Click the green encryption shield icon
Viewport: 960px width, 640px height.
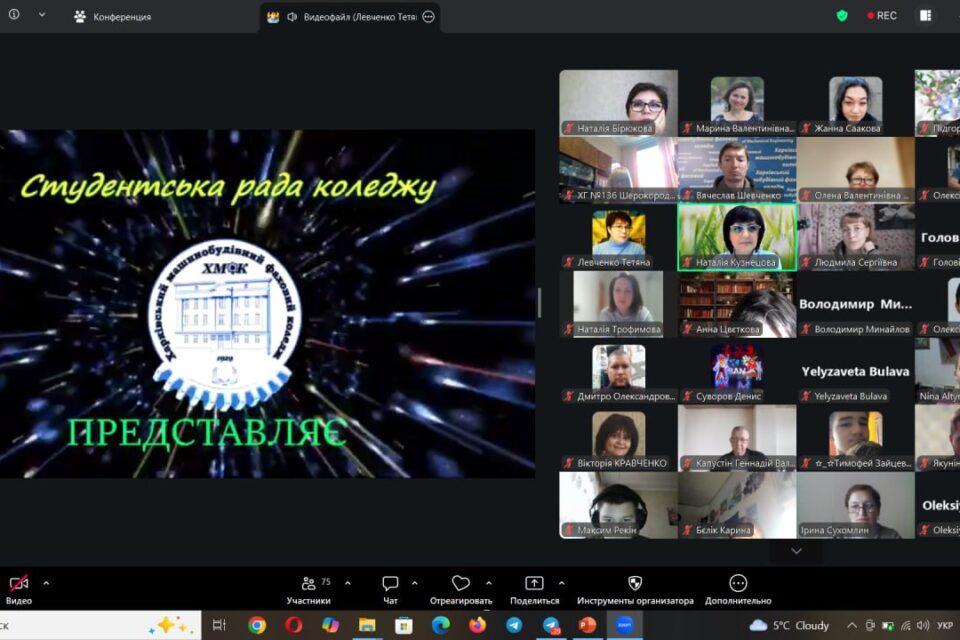842,16
